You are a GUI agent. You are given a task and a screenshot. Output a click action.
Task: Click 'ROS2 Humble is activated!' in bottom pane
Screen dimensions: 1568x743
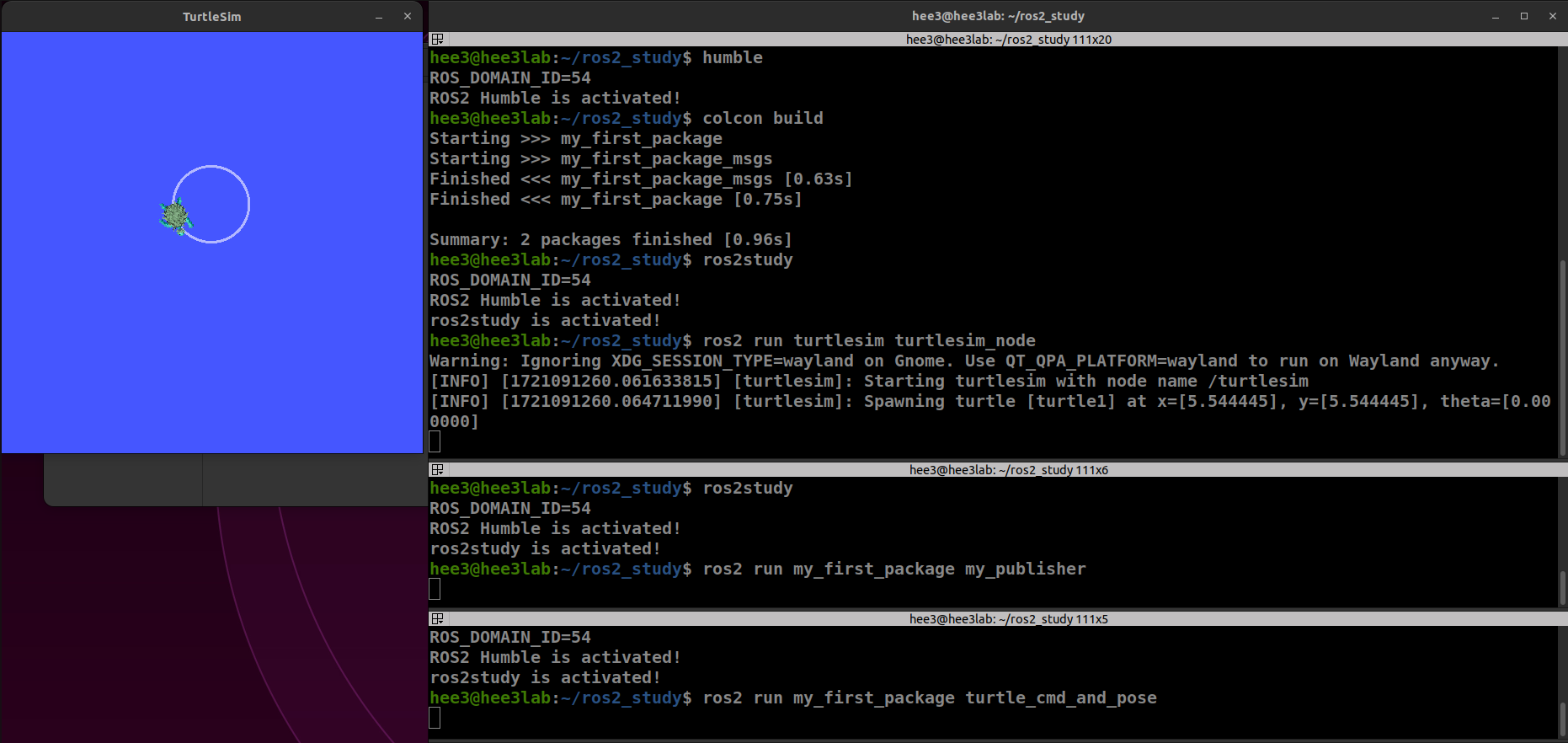click(555, 657)
